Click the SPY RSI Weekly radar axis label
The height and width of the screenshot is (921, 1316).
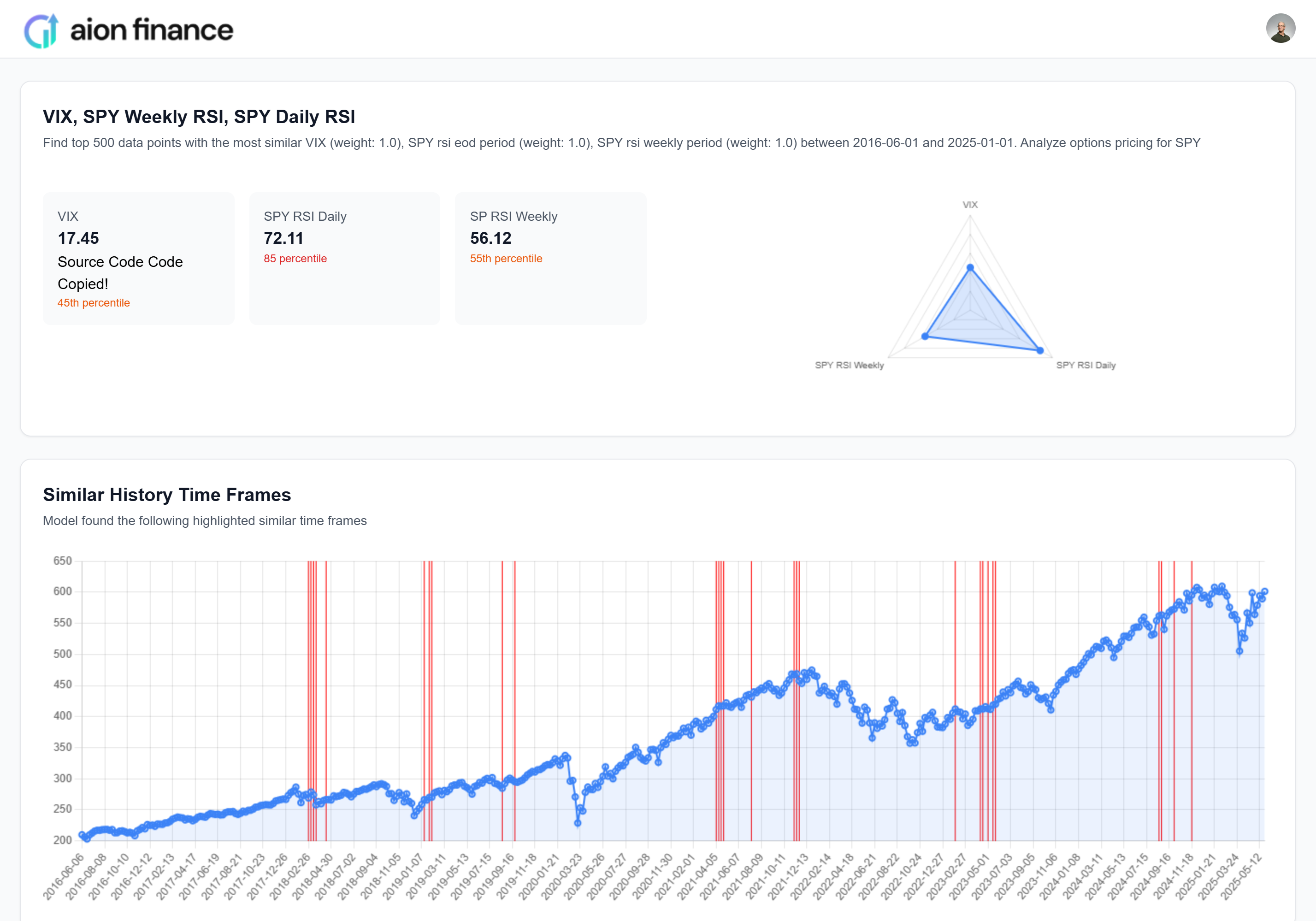[x=850, y=365]
